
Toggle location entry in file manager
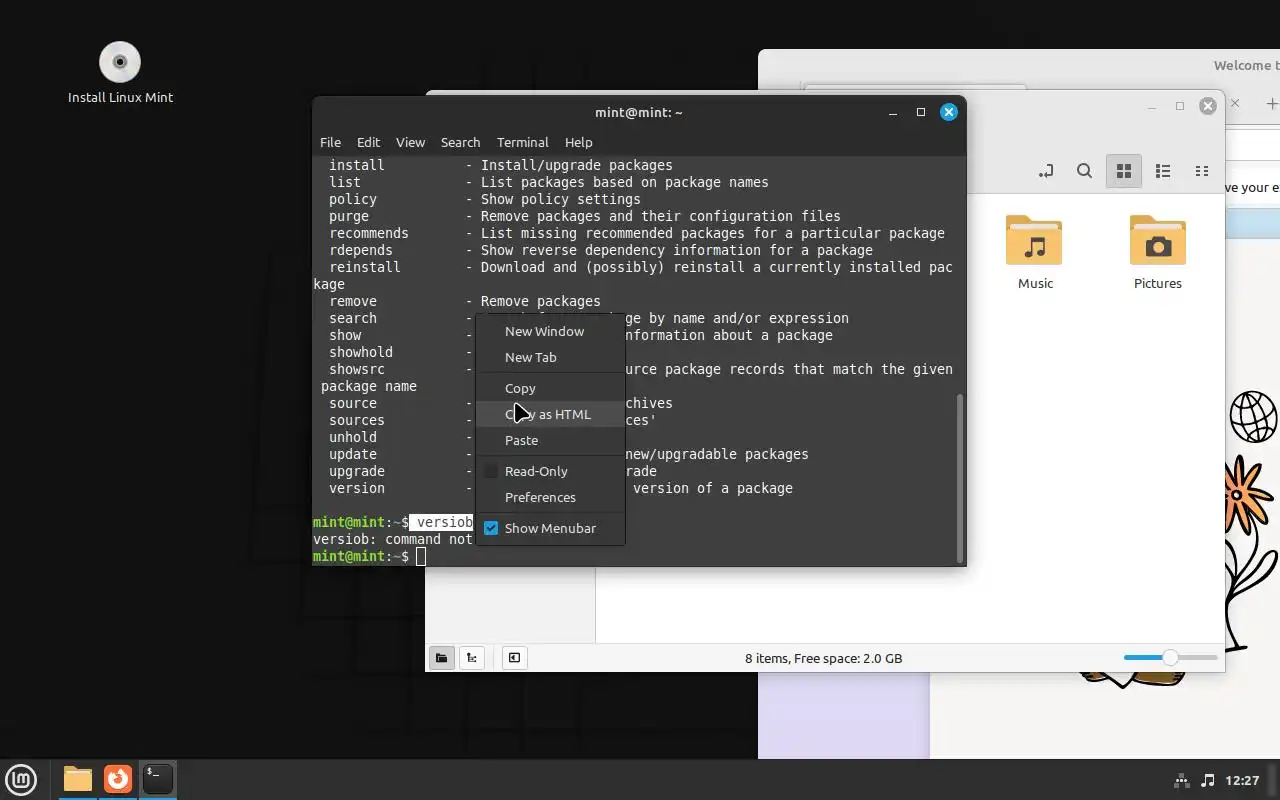point(1046,171)
